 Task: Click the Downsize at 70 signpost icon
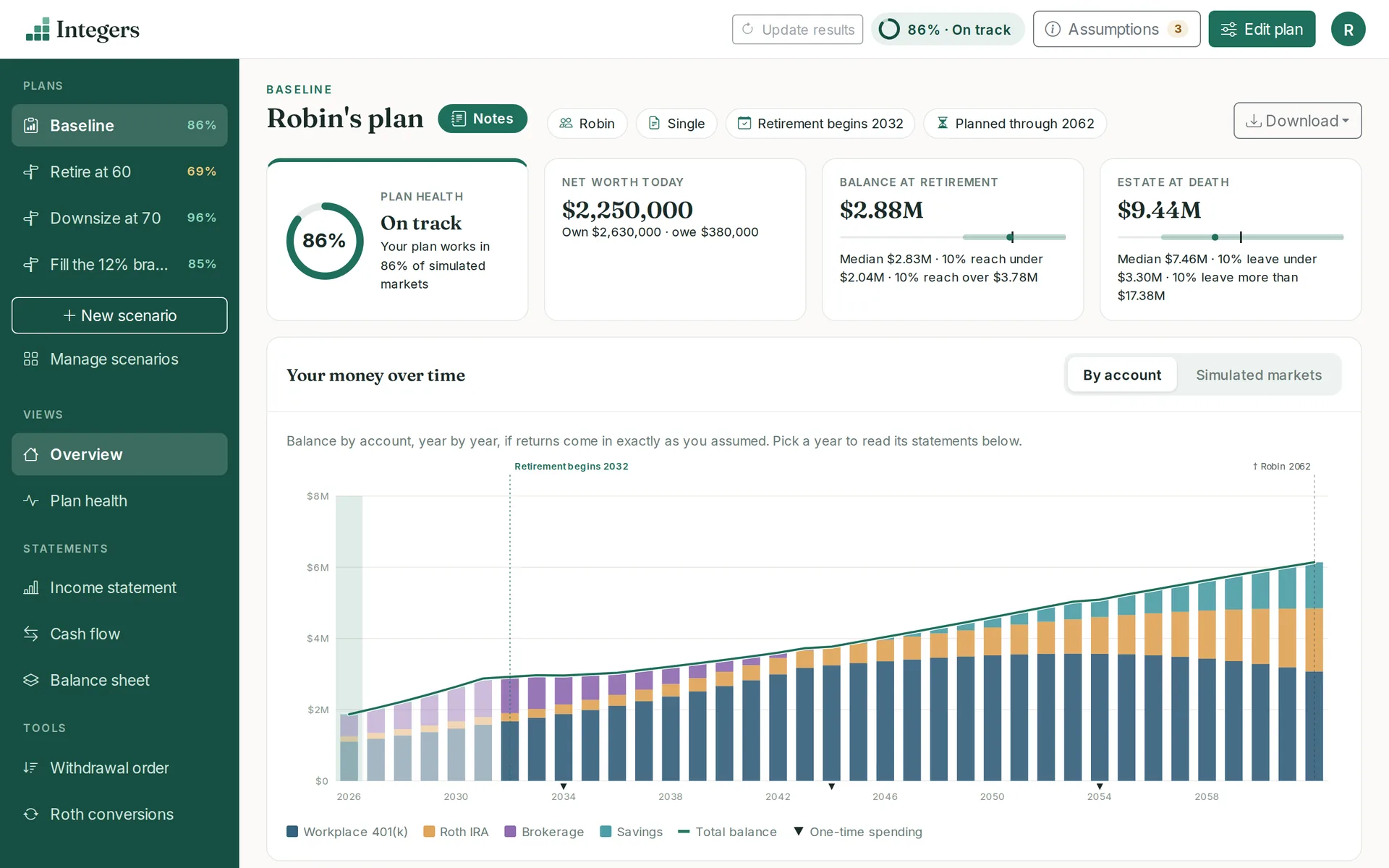pos(31,218)
